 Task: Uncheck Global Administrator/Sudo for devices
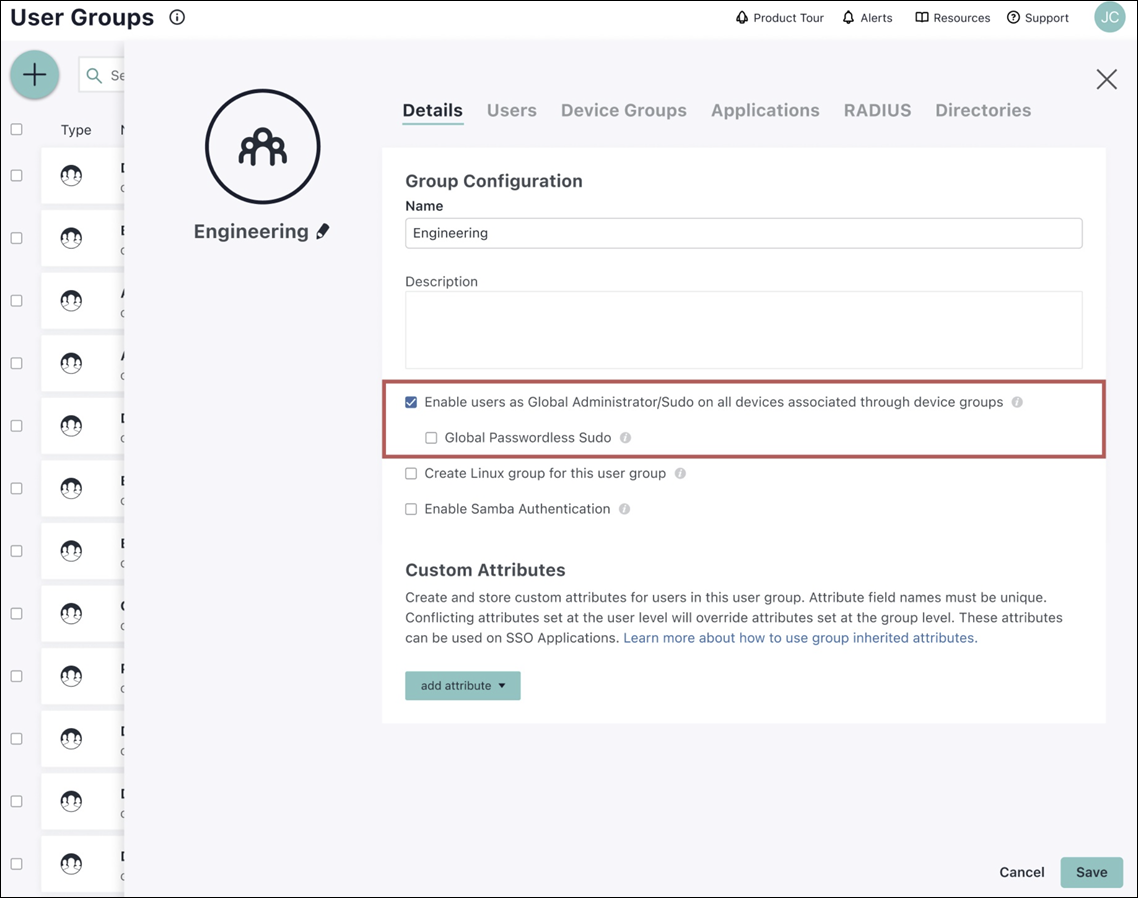pyautogui.click(x=411, y=402)
